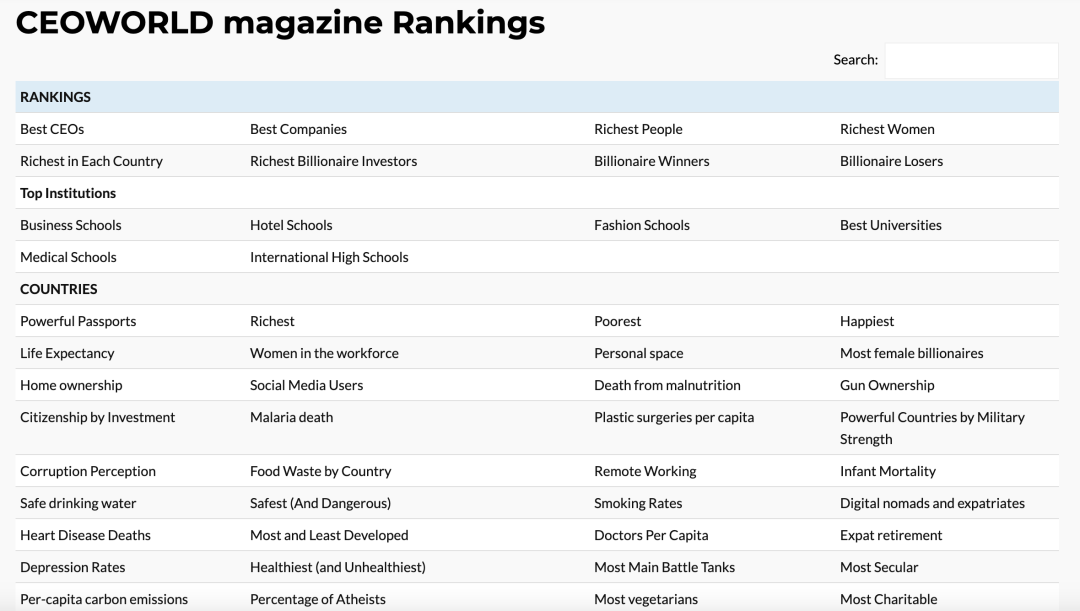View Powerful Passports ranking

(x=78, y=321)
